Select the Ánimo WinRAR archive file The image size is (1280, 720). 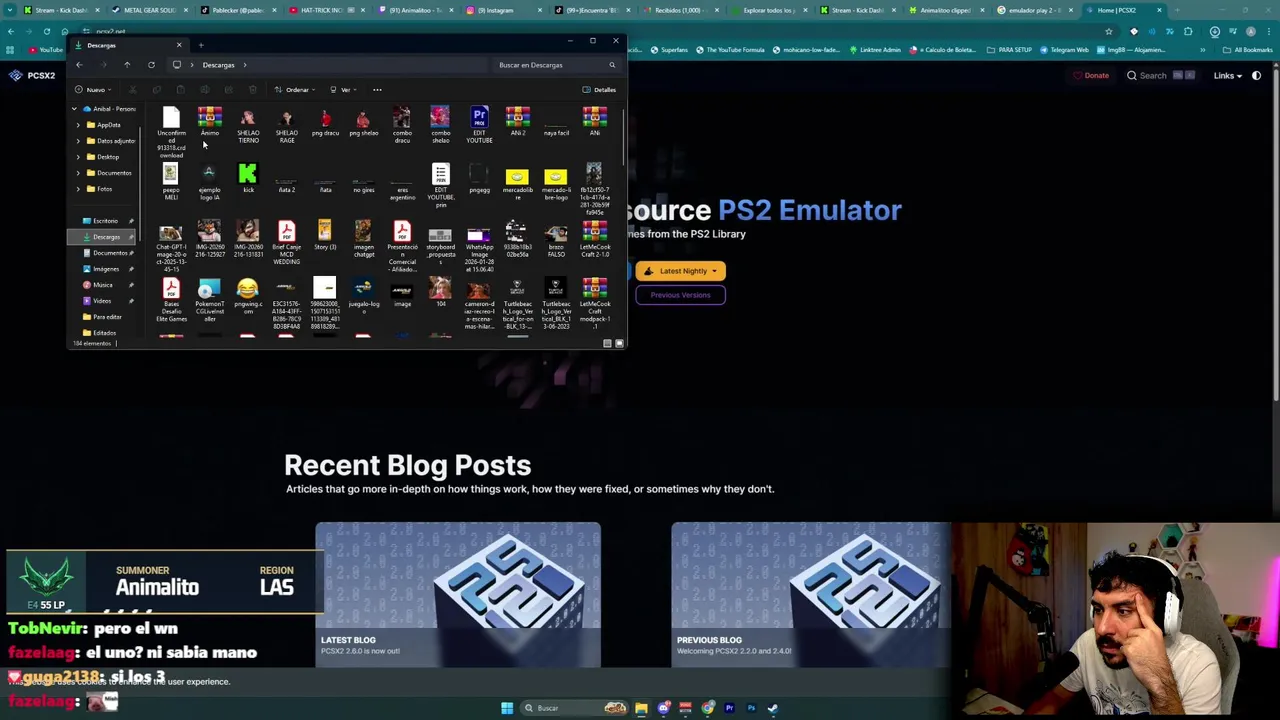point(209,123)
